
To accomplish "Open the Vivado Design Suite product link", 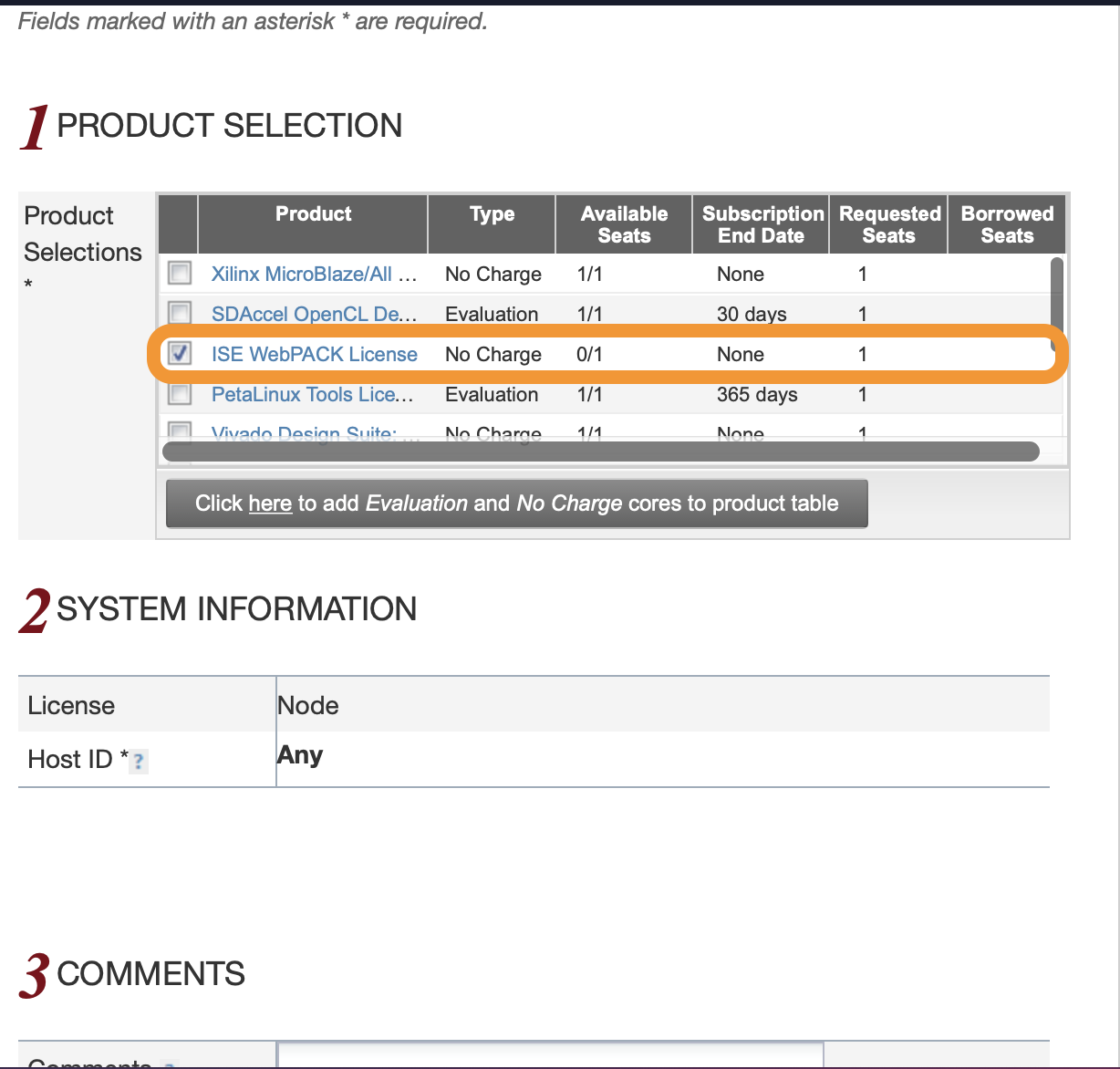I will pos(316,434).
